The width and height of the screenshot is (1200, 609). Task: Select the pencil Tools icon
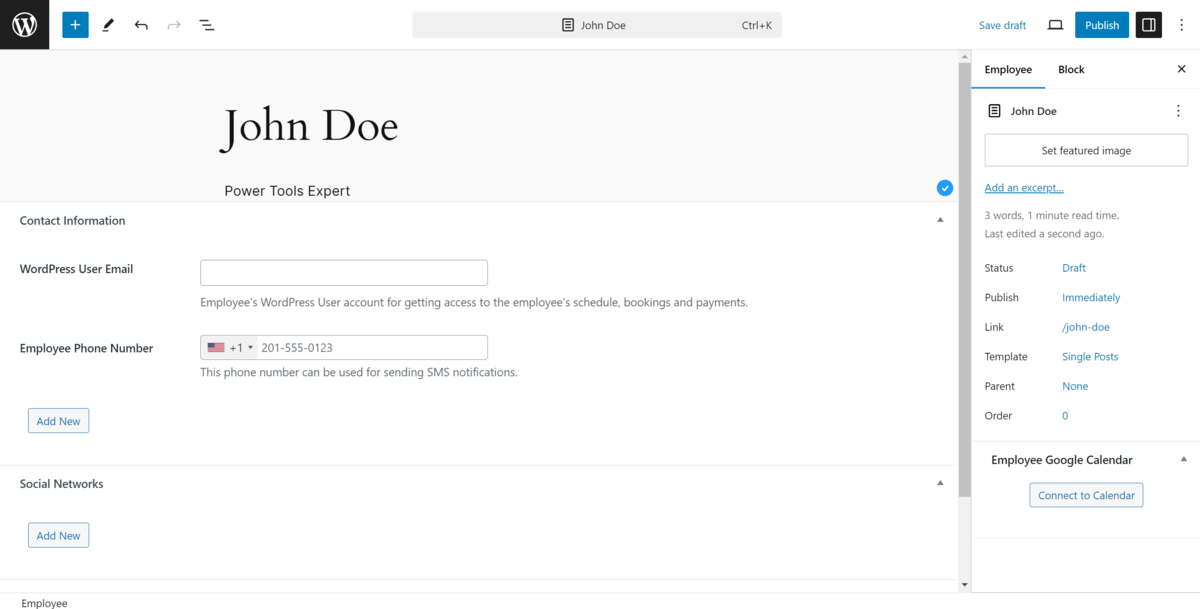point(108,25)
